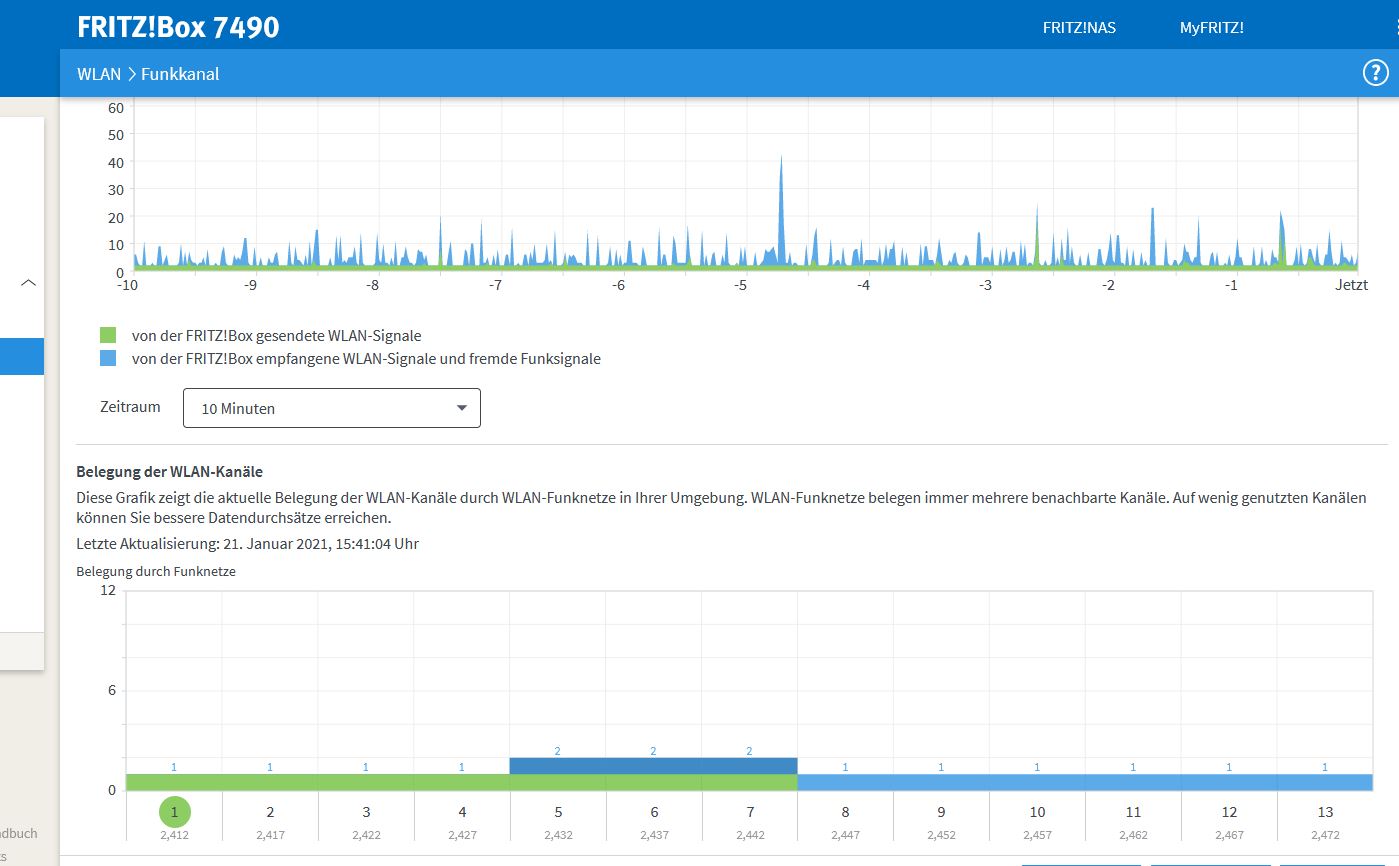Select channel 2 in the channel chart
Viewport: 1399px width, 866px height.
(270, 812)
